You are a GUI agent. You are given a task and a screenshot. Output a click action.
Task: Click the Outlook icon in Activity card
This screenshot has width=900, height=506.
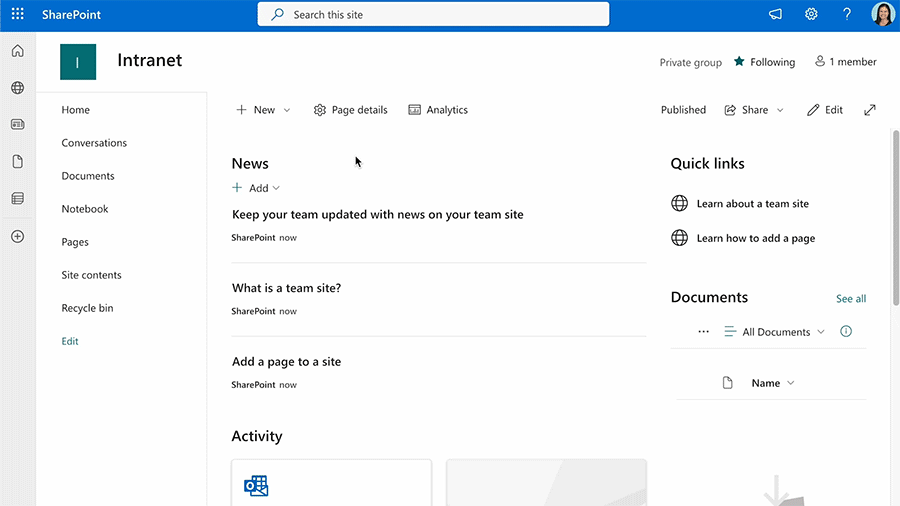tap(256, 485)
